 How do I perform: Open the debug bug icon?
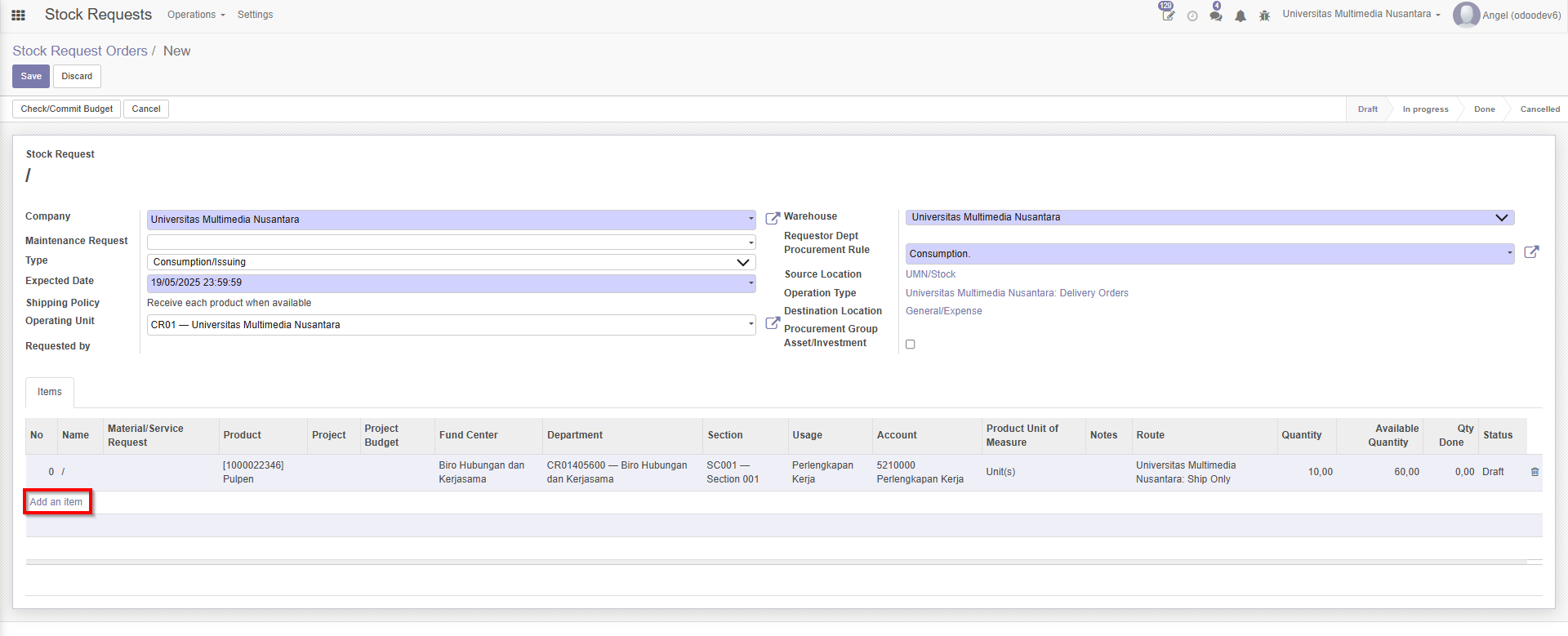1264,16
